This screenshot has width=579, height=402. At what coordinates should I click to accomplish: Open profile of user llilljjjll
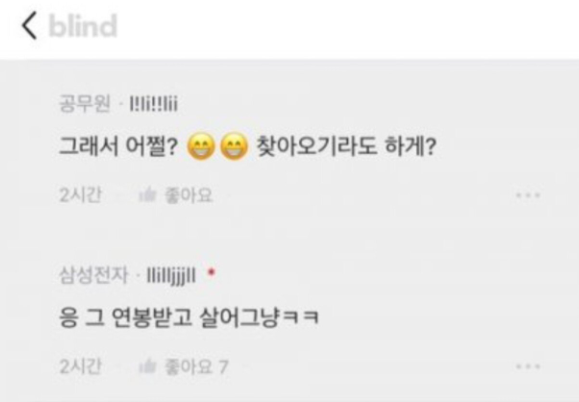click(171, 276)
